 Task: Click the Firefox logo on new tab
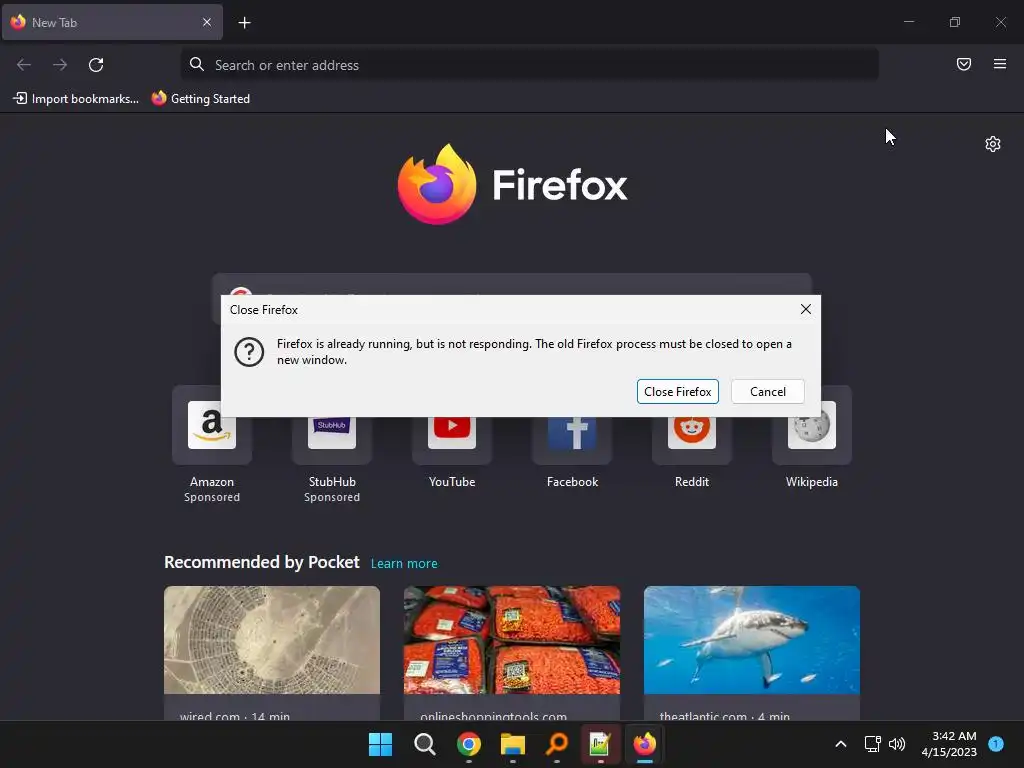pyautogui.click(x=512, y=184)
